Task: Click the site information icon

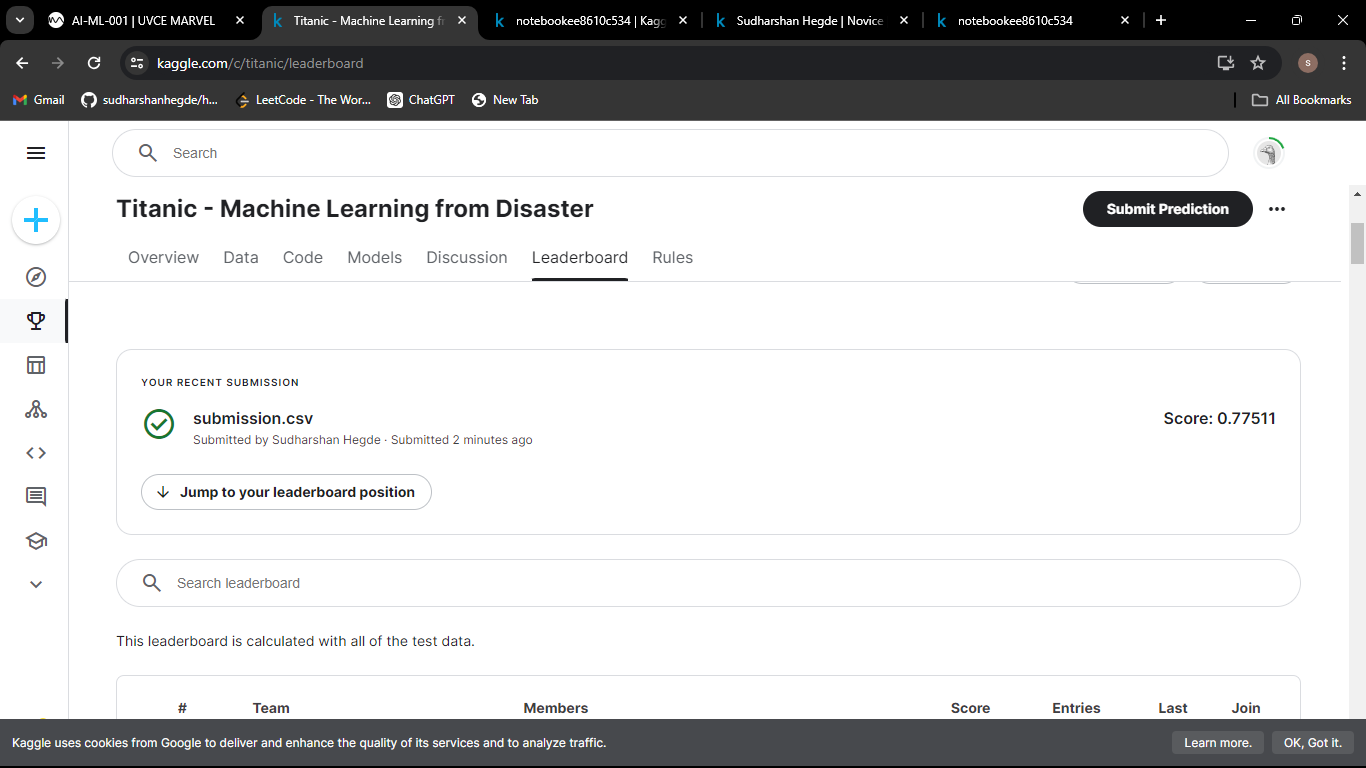Action: coord(138,63)
